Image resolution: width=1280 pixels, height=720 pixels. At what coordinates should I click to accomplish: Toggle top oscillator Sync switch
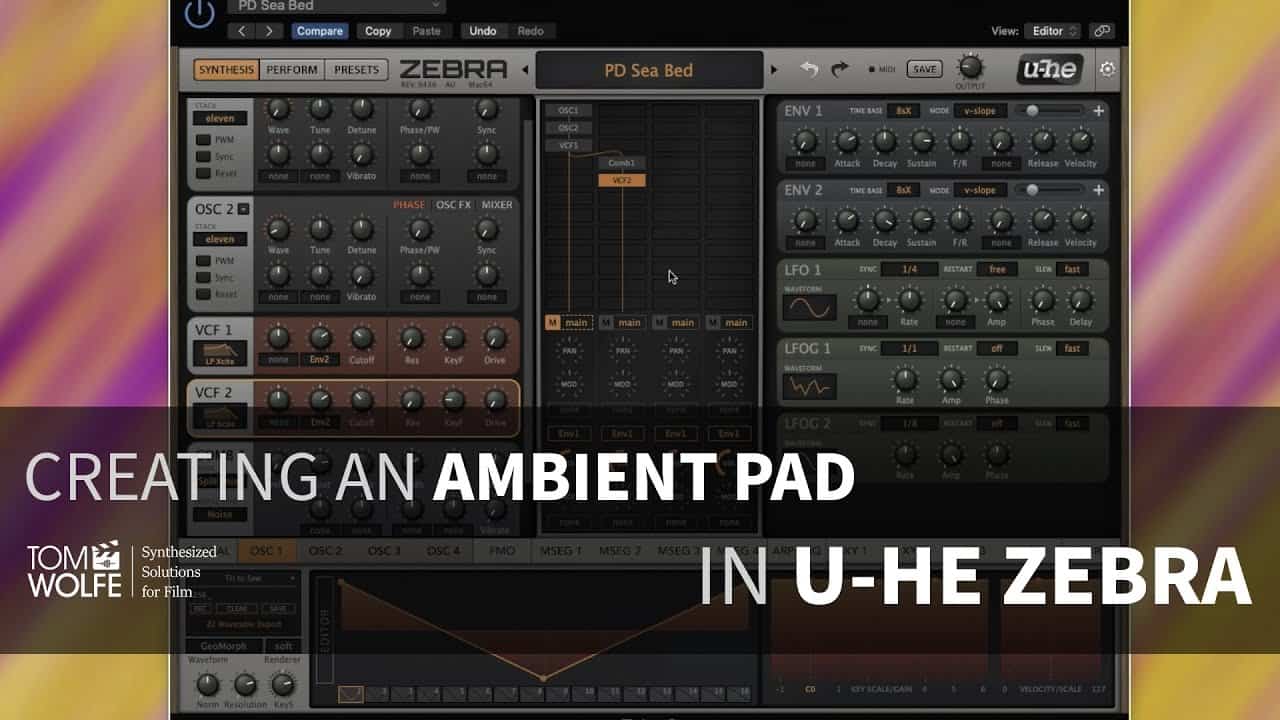203,157
